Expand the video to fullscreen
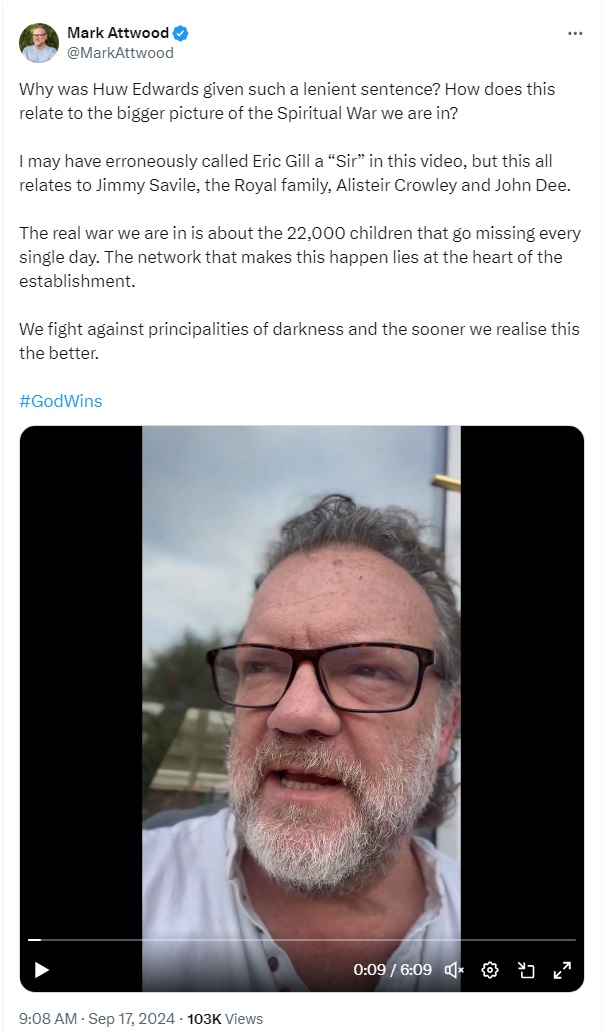 (562, 970)
